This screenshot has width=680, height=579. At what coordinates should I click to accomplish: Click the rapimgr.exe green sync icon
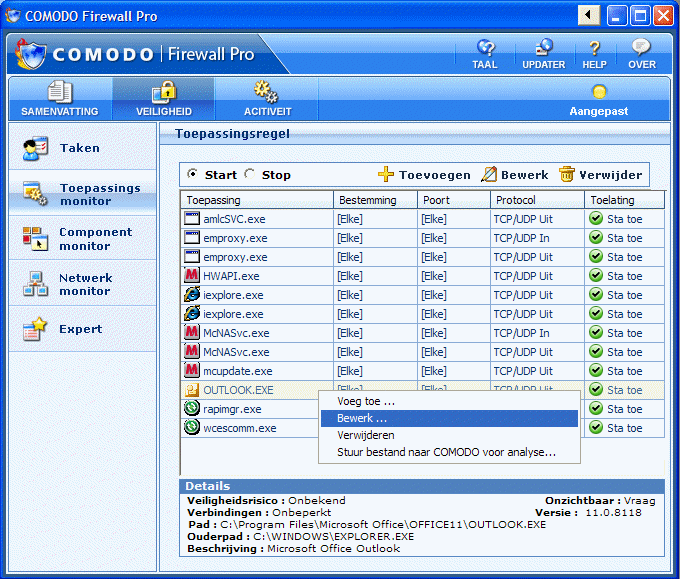click(x=192, y=408)
